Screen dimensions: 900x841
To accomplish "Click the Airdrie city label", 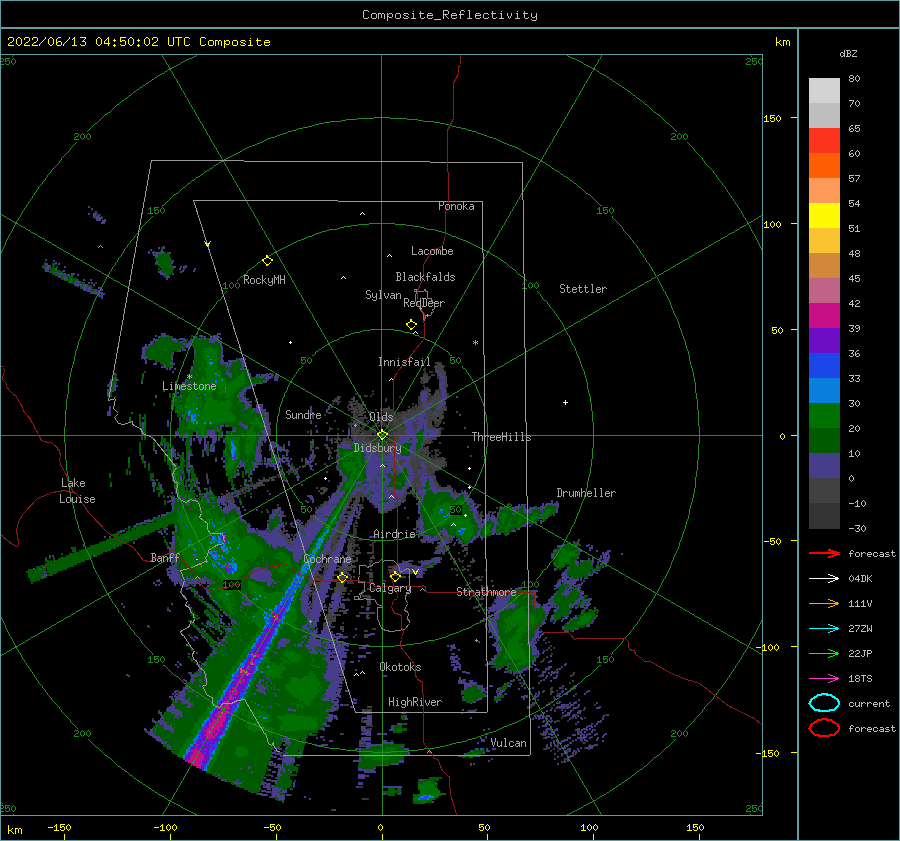I will 394,534.
